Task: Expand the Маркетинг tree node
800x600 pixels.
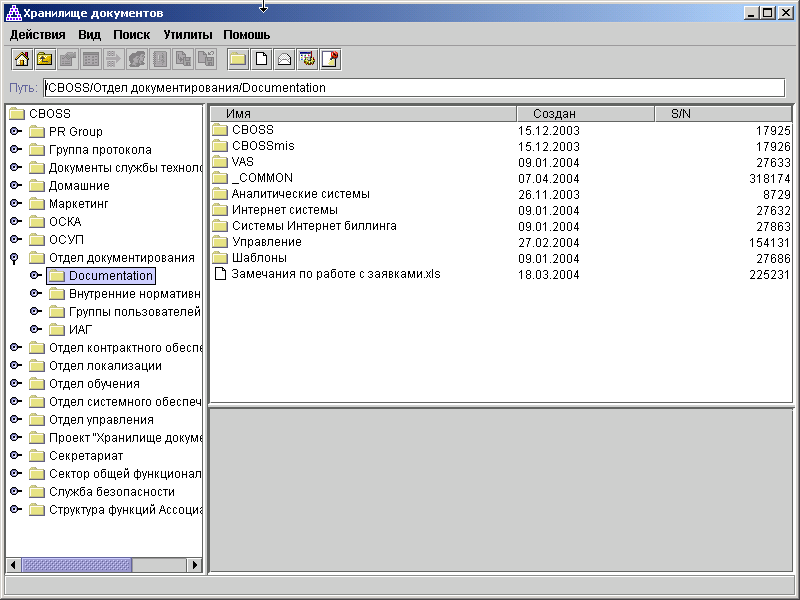Action: point(16,203)
